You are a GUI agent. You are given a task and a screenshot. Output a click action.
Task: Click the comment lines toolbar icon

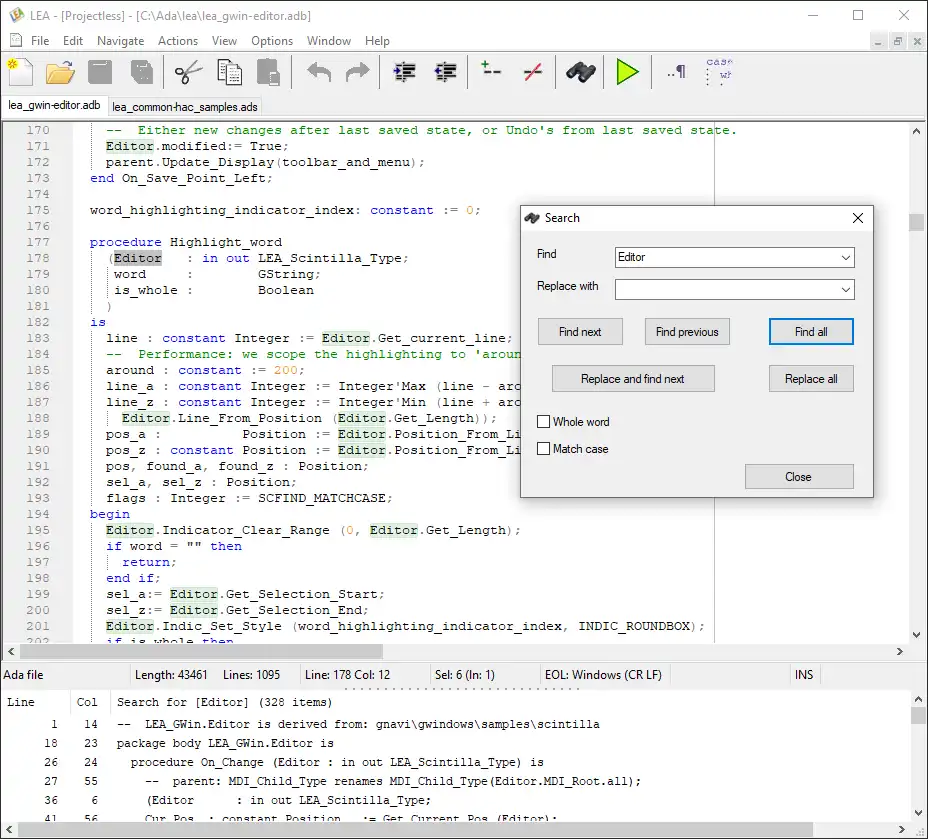[491, 72]
